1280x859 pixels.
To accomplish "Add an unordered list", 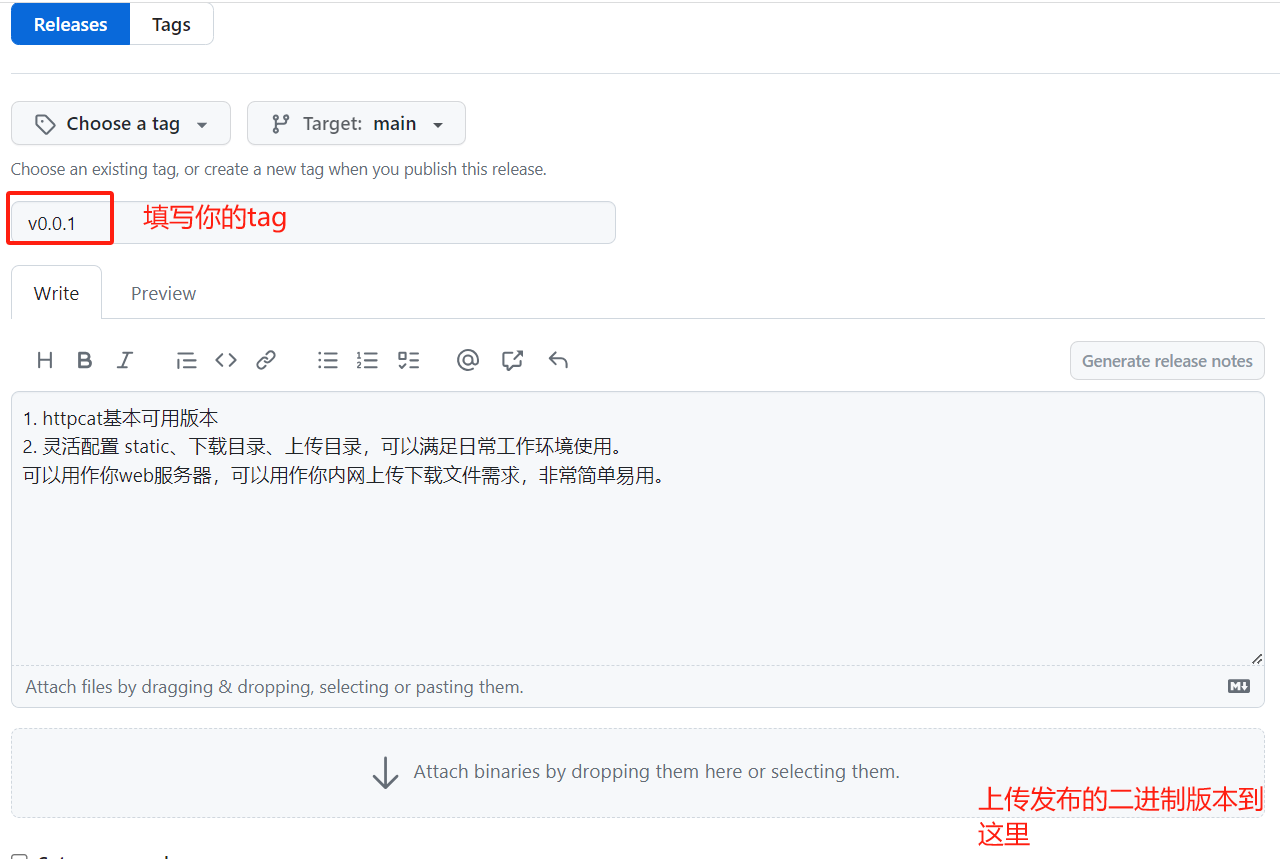I will point(328,360).
